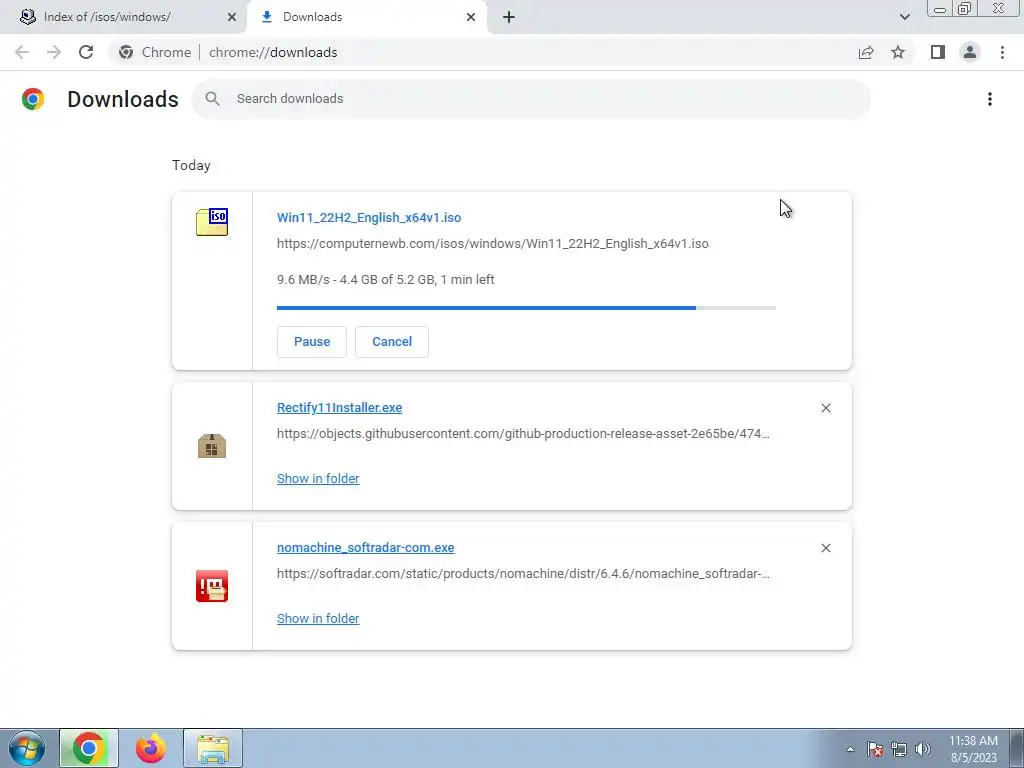Viewport: 1024px width, 768px height.
Task: Click the search magnifier icon
Action: (212, 99)
